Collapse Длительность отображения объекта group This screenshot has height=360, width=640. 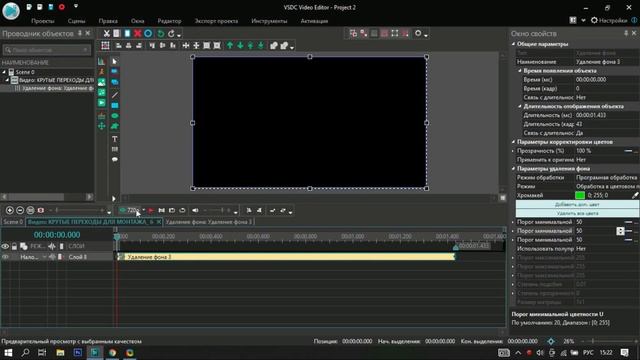tap(520, 106)
